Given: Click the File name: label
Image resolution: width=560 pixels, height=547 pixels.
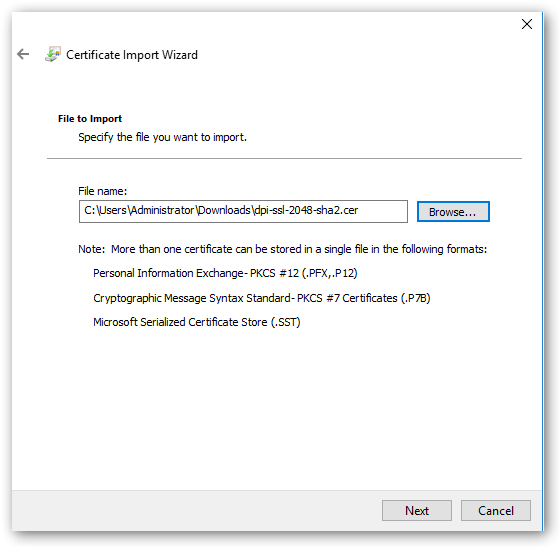Looking at the screenshot, I should click(102, 191).
